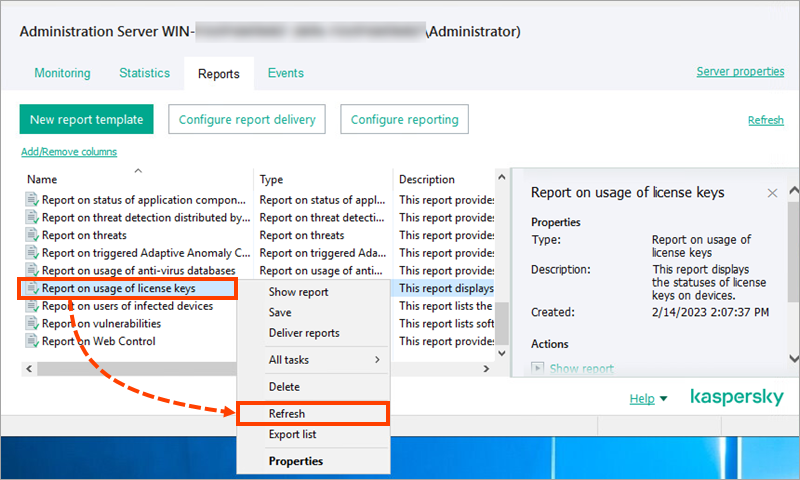Click icon of Report on usage of license keys
This screenshot has height=480, width=800.
(x=32, y=288)
